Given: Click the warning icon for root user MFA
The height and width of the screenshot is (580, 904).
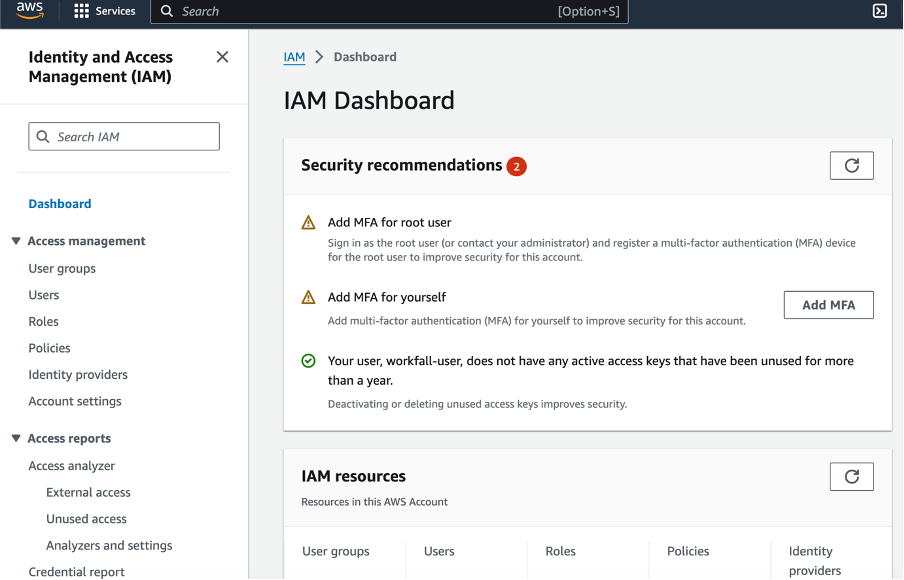Looking at the screenshot, I should (308, 223).
